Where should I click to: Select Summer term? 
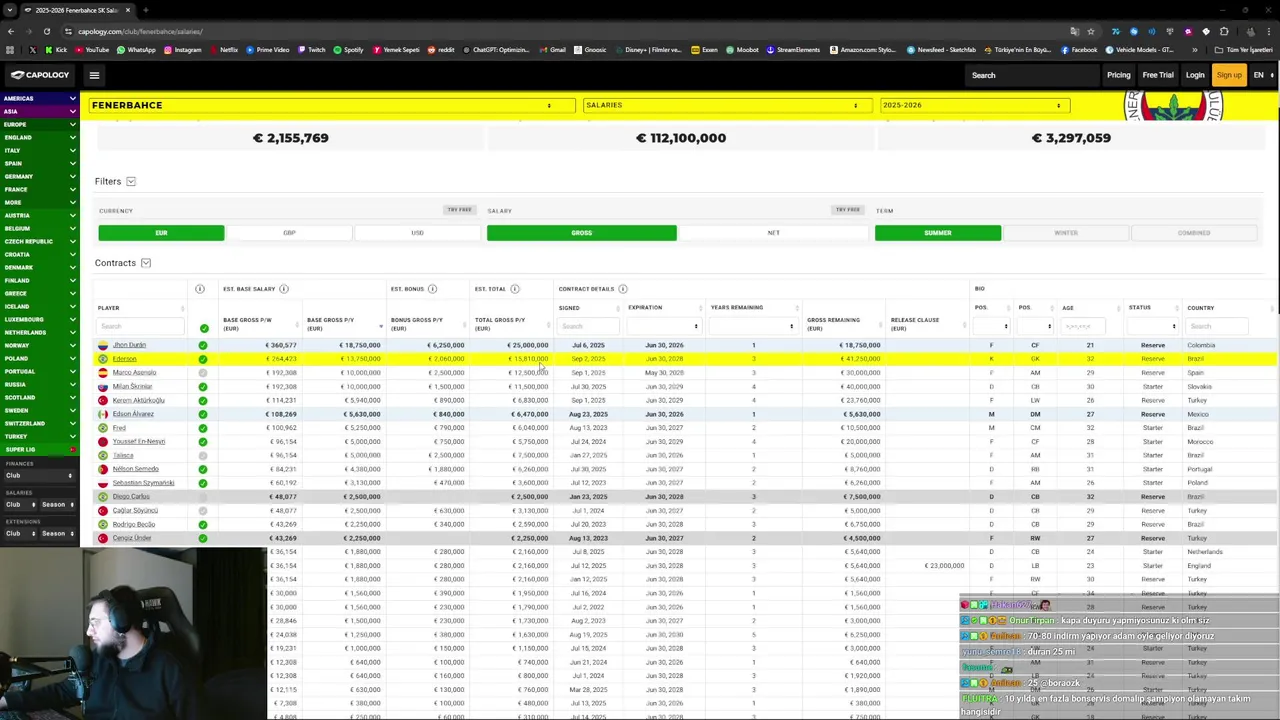click(x=937, y=233)
